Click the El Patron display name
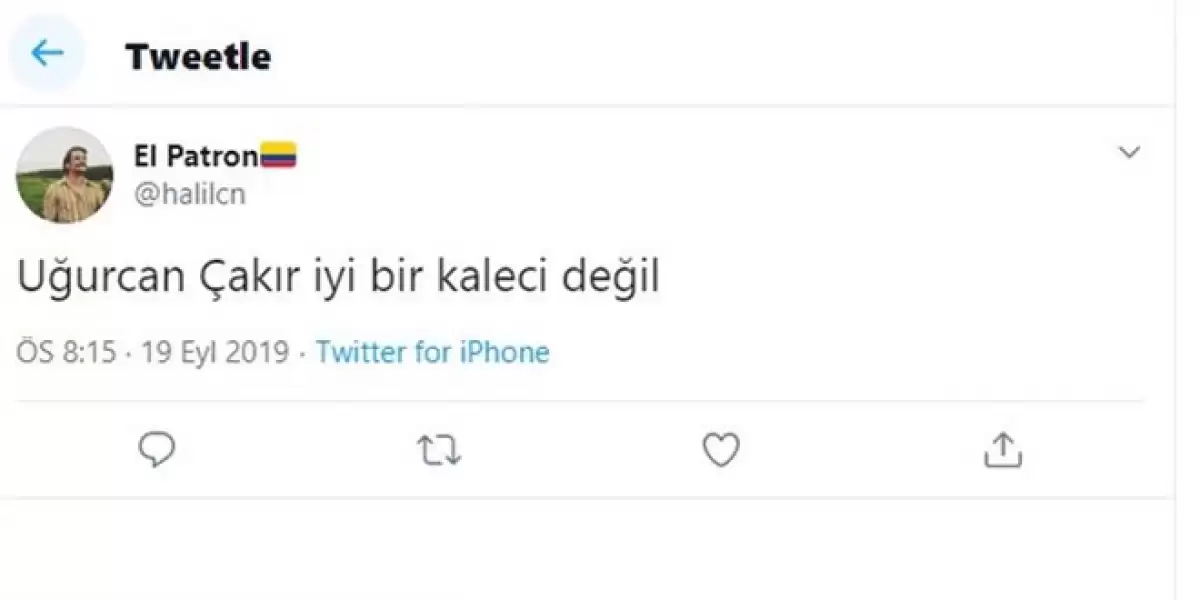The height and width of the screenshot is (600, 1200). pyautogui.click(x=196, y=156)
